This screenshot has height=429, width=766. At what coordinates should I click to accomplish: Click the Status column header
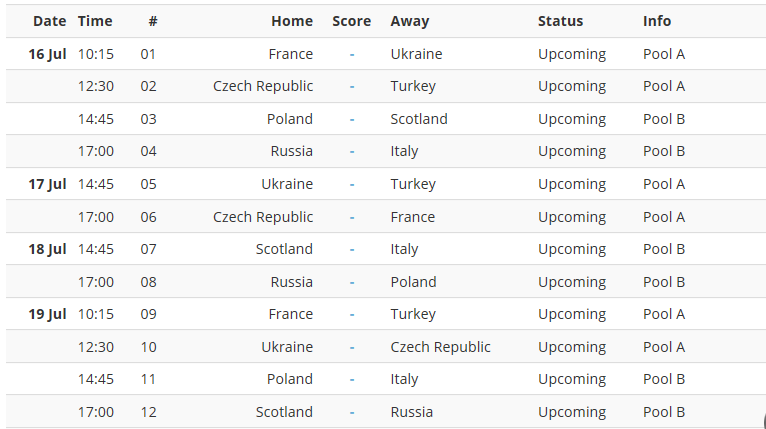[x=560, y=21]
